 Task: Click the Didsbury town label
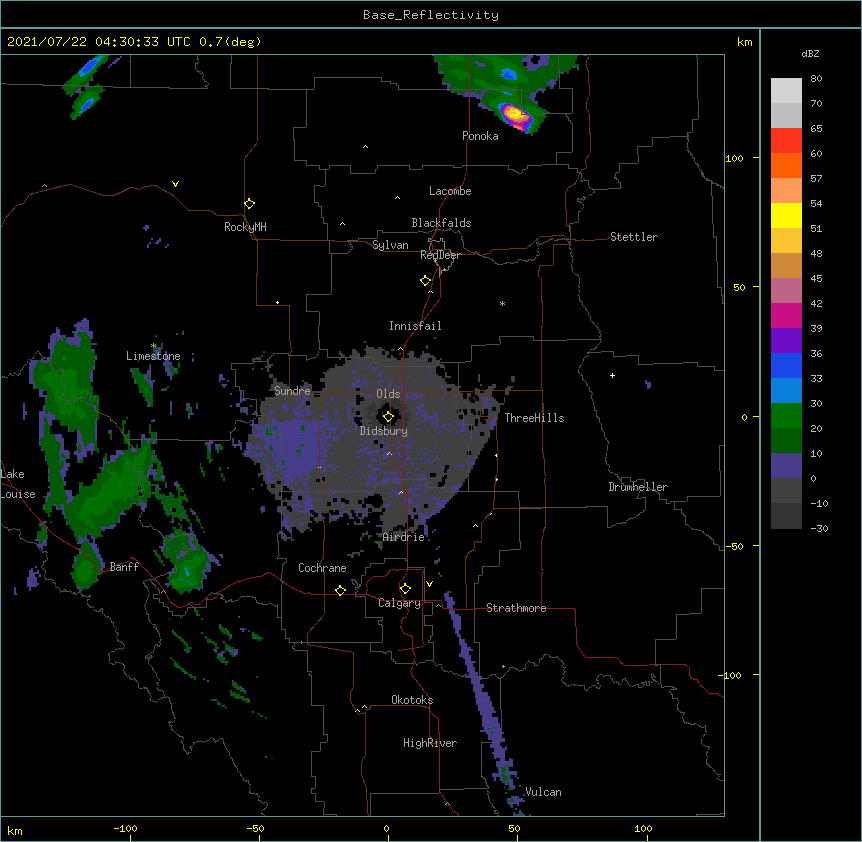pyautogui.click(x=384, y=431)
